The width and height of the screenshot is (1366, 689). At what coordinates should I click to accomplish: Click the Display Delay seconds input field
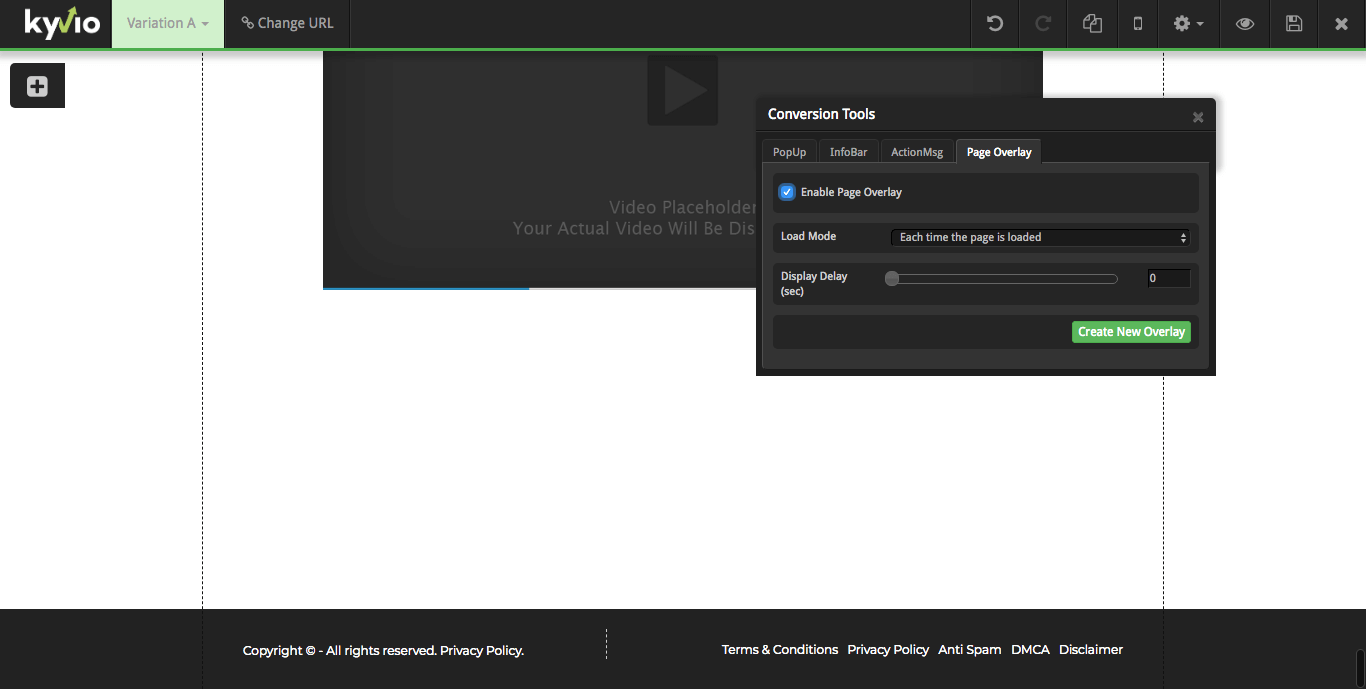tap(1169, 278)
